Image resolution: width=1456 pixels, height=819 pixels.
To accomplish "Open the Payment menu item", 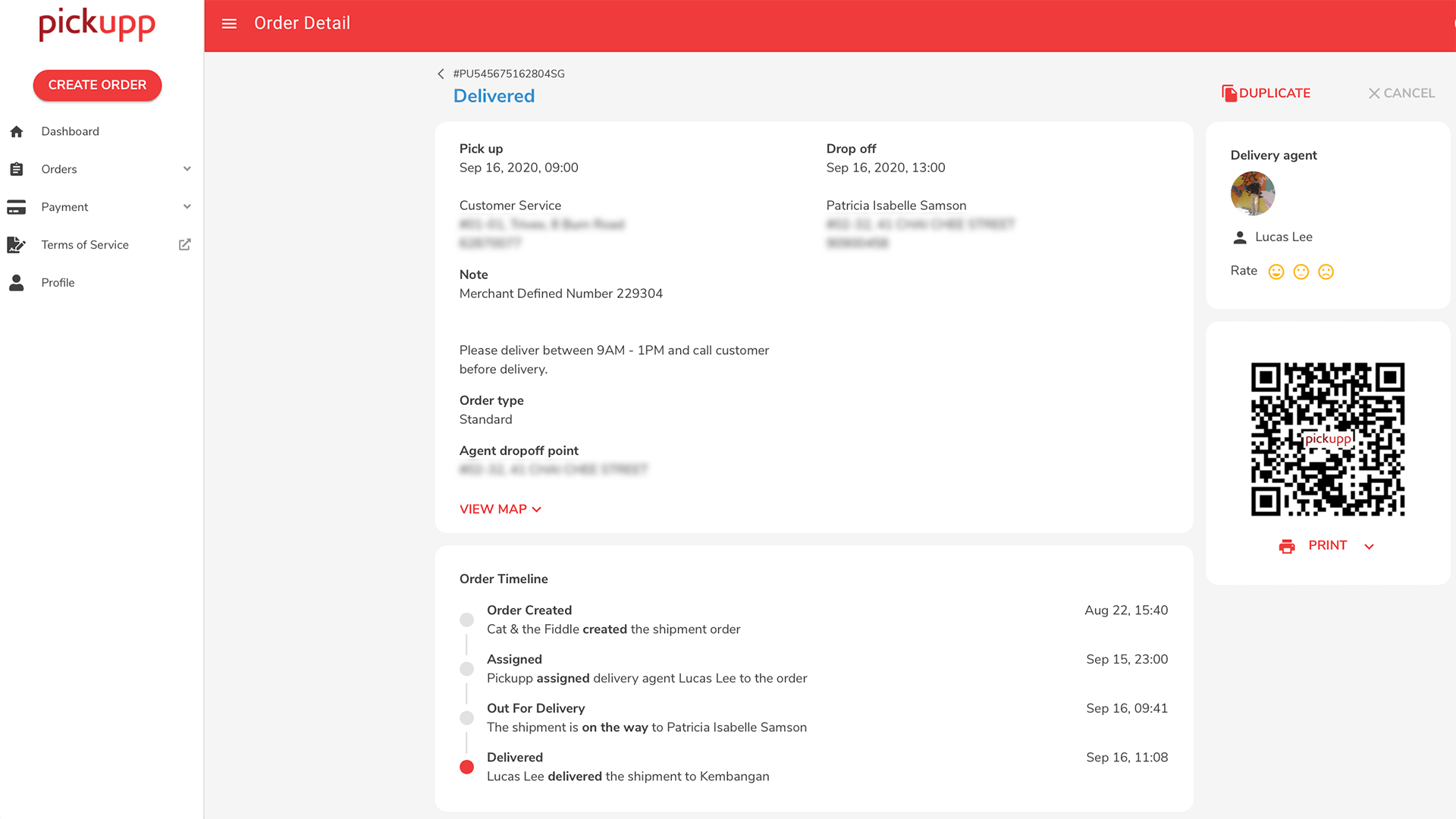I will coord(64,207).
